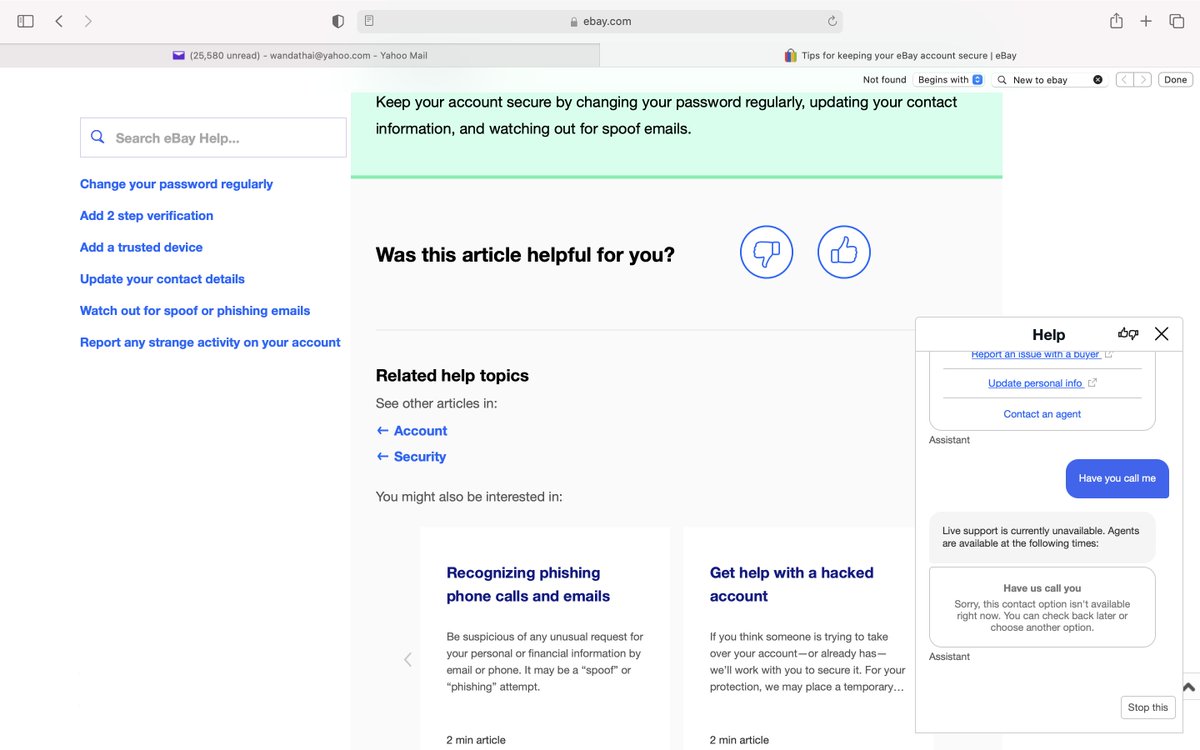
Task: Open 'Report any strange activity on your account'
Action: (x=210, y=342)
